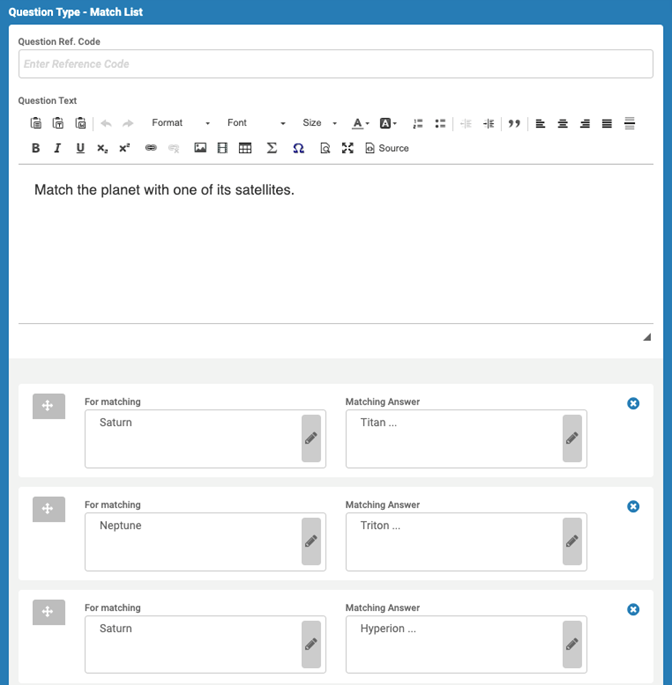Click the Question Ref. Code input field
Image resolution: width=672 pixels, height=685 pixels.
click(336, 64)
